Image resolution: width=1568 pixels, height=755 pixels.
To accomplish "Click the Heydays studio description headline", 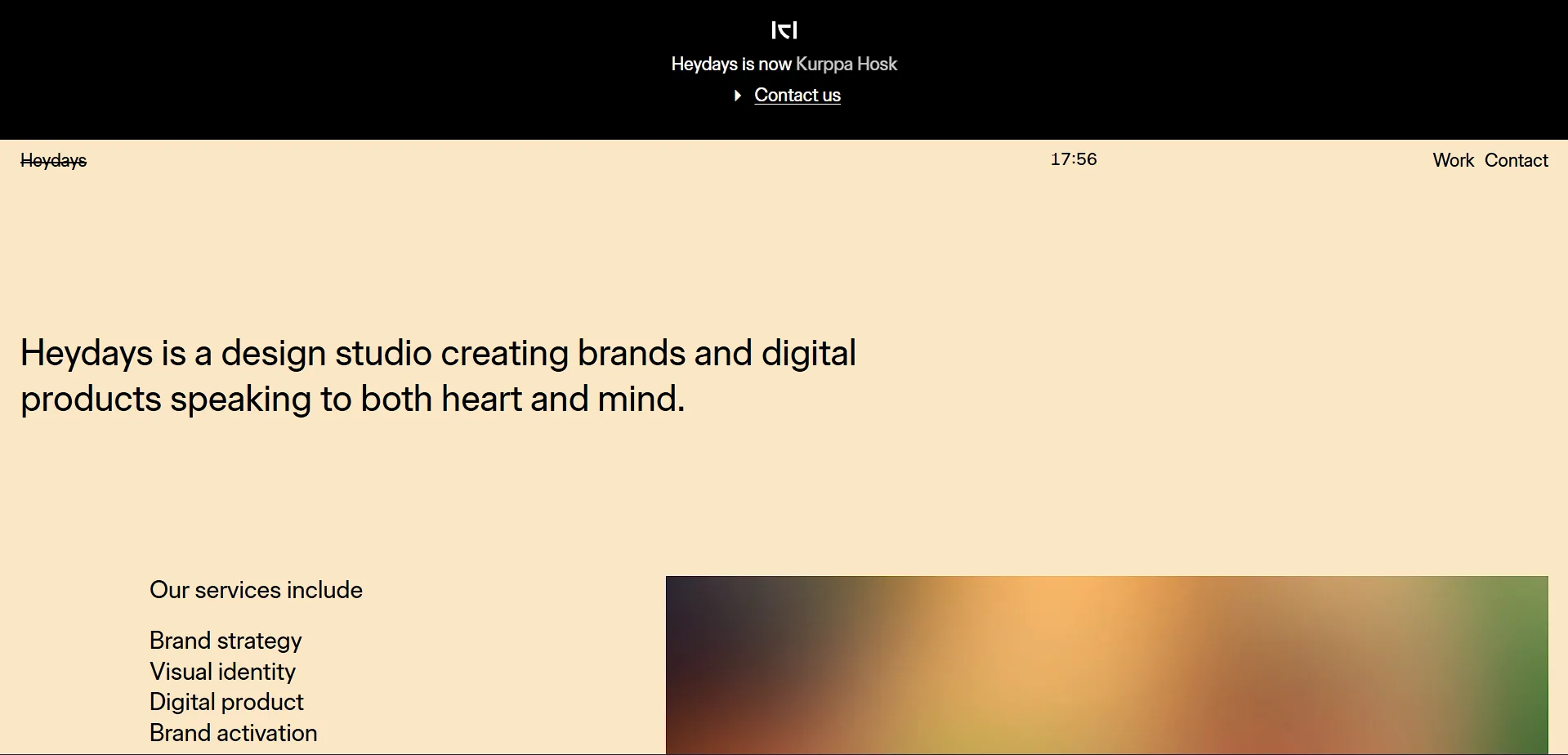I will 439,375.
